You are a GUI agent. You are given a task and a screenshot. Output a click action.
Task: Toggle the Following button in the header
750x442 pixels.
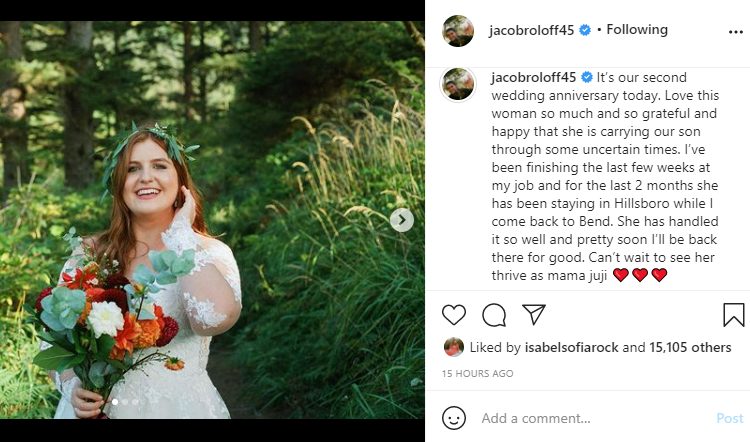(x=637, y=30)
